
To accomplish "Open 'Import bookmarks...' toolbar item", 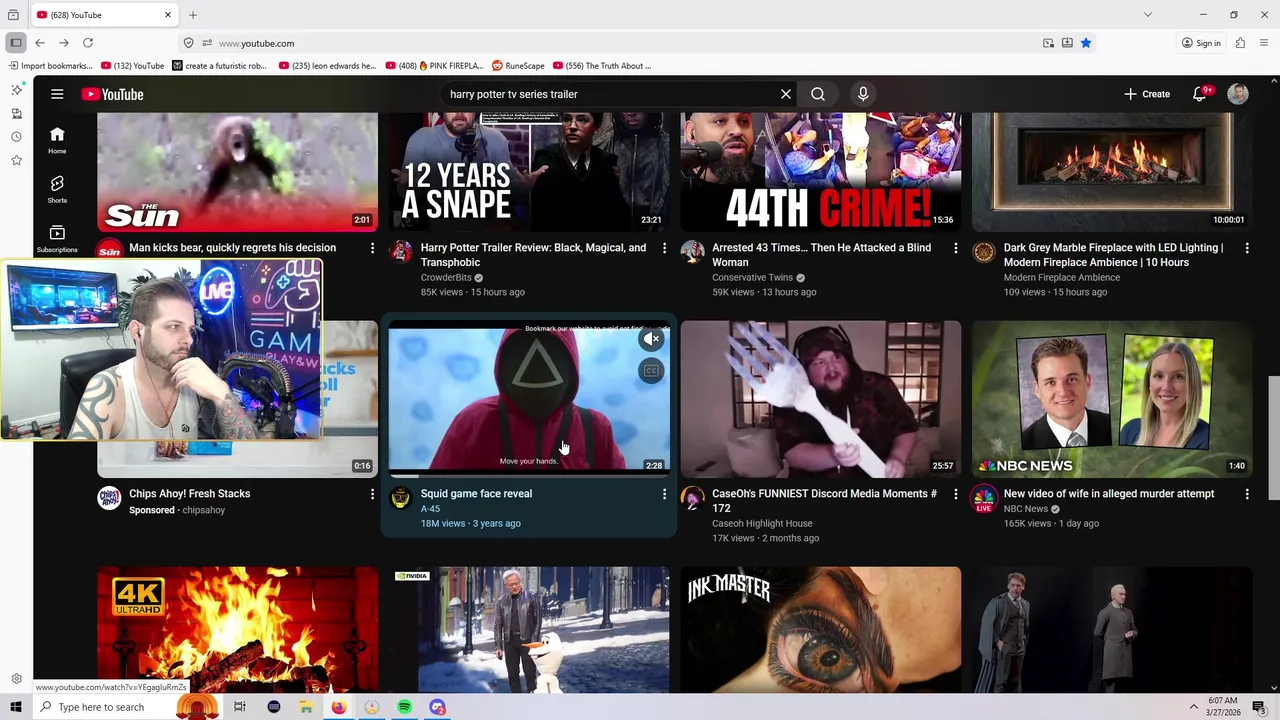I will tap(50, 66).
